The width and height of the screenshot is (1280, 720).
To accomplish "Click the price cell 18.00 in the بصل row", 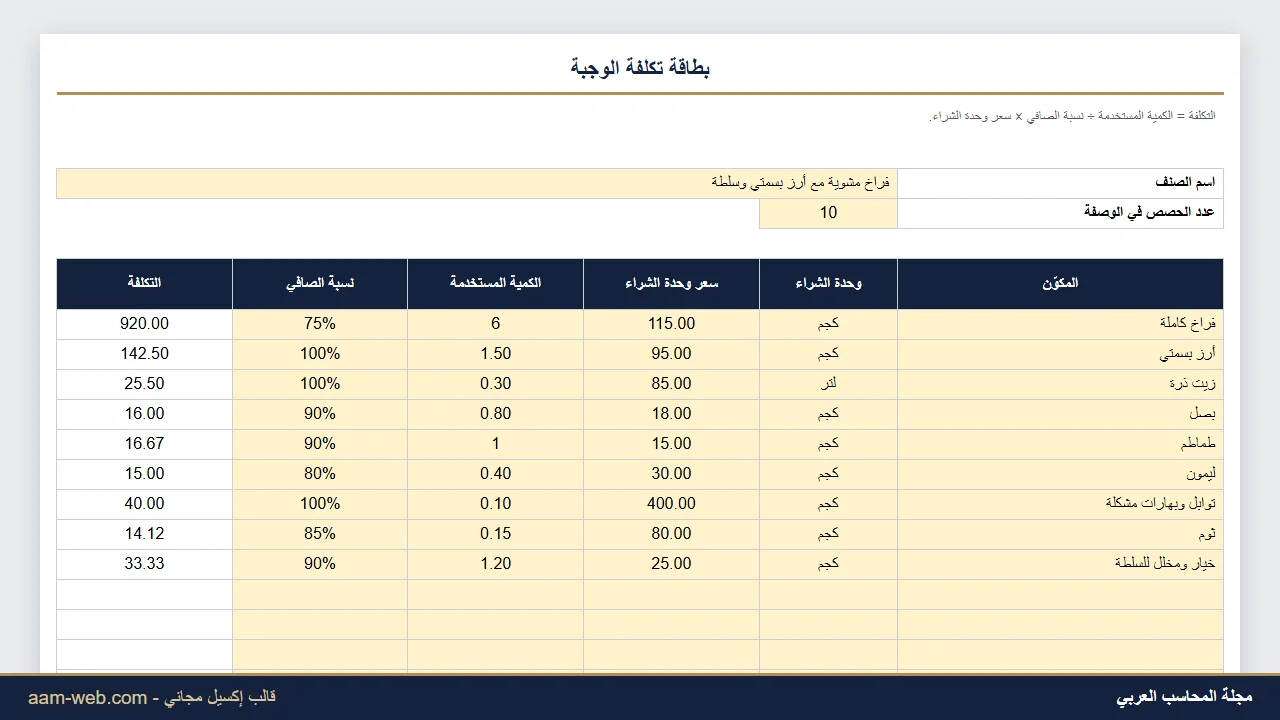I will click(x=672, y=414).
